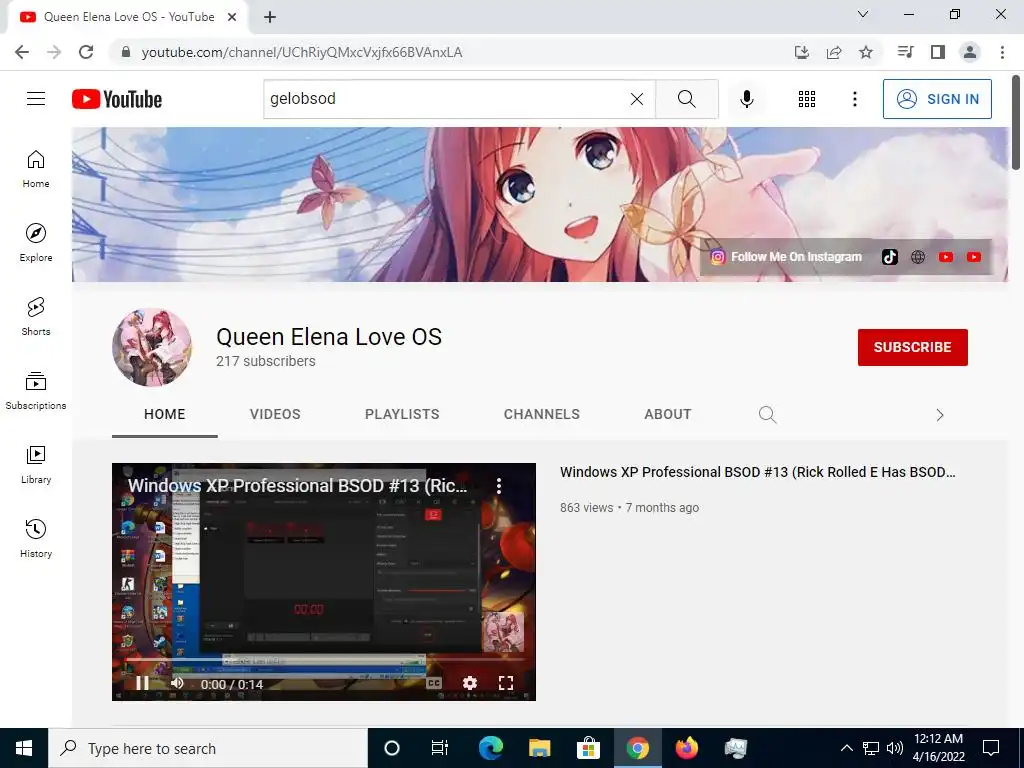Open Microsoft Edge from taskbar
The width and height of the screenshot is (1024, 768).
pos(490,748)
